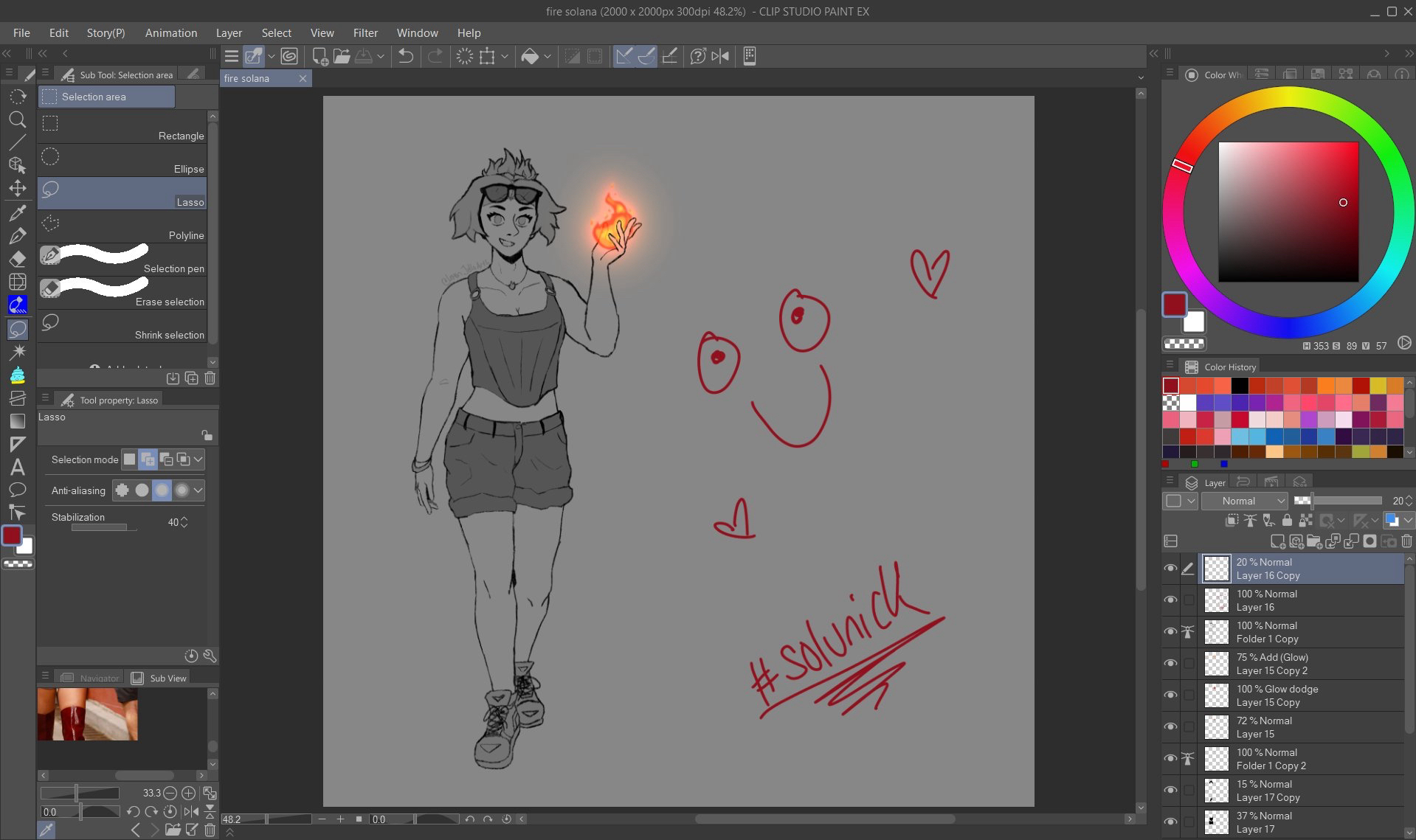Hide the Layer 17 layer

click(1170, 822)
